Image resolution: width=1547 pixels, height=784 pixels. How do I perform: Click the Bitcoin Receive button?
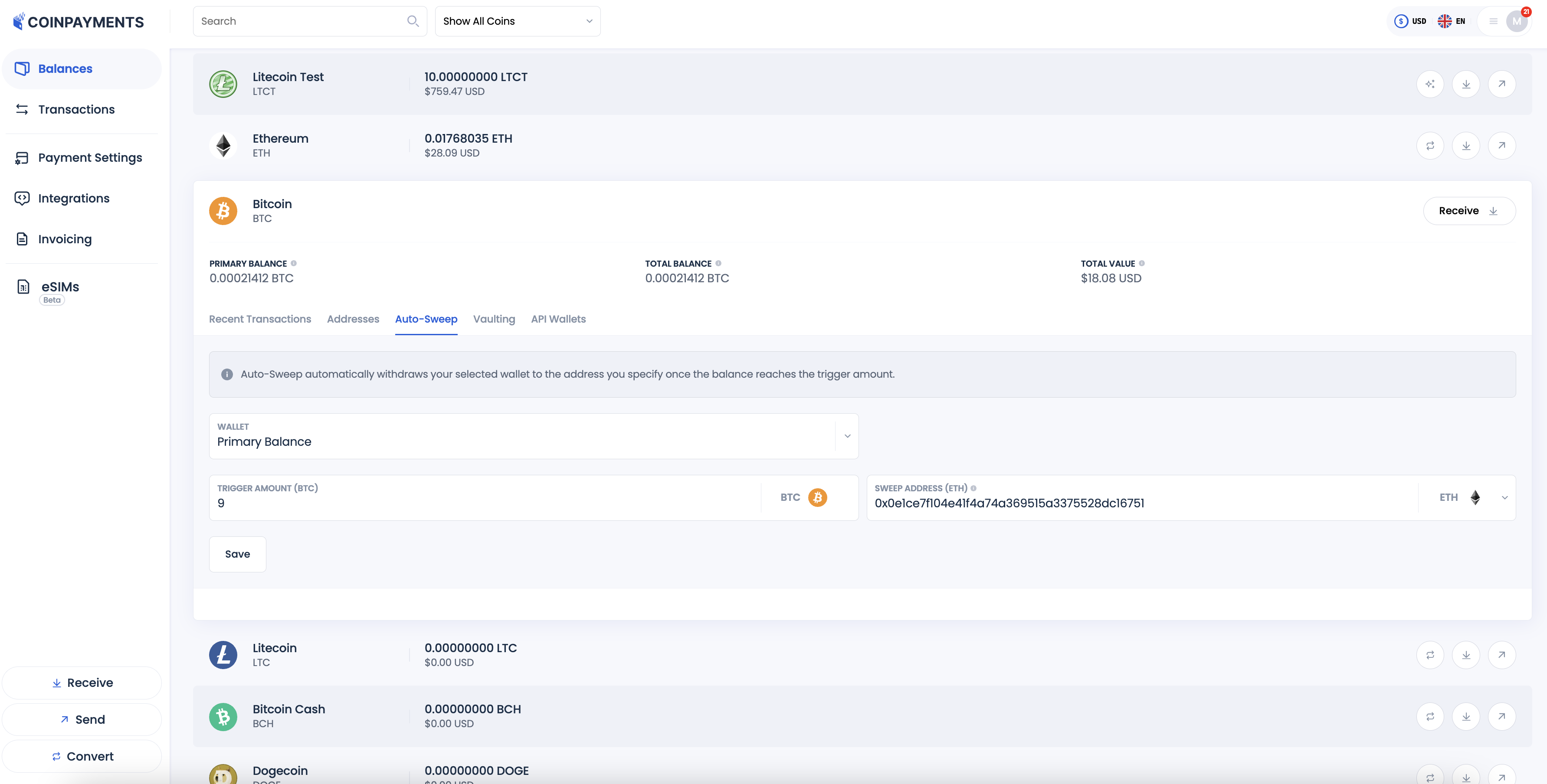[x=1468, y=211]
